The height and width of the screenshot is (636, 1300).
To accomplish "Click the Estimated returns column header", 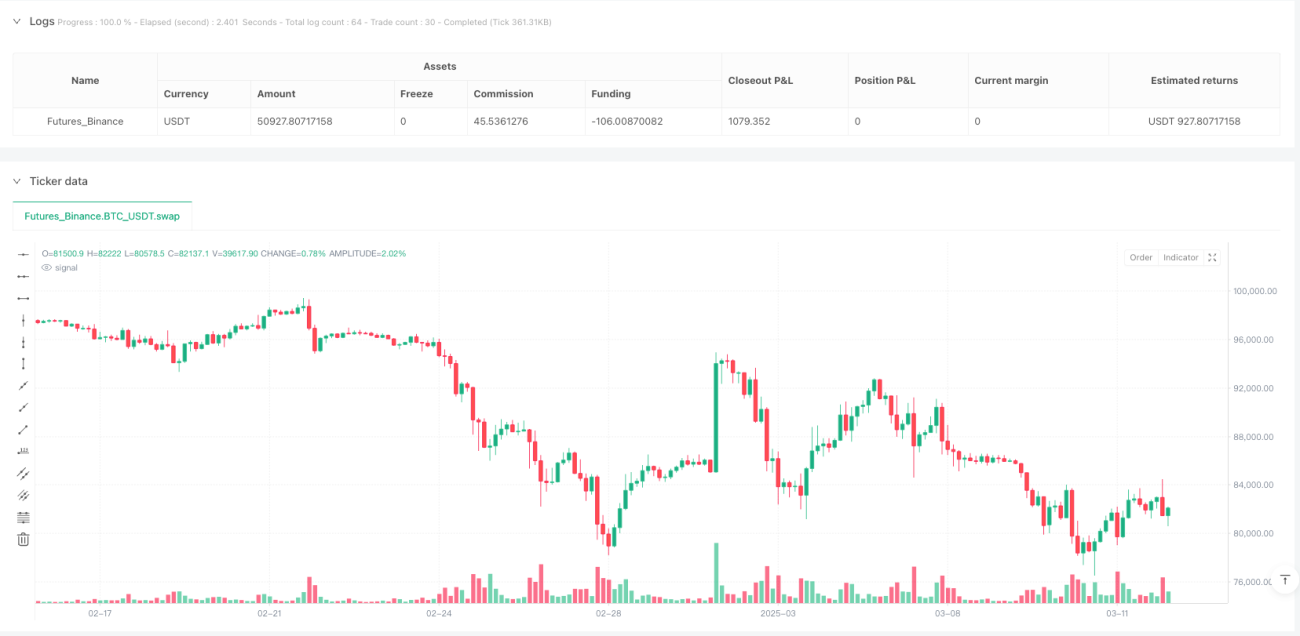I will pos(1194,80).
